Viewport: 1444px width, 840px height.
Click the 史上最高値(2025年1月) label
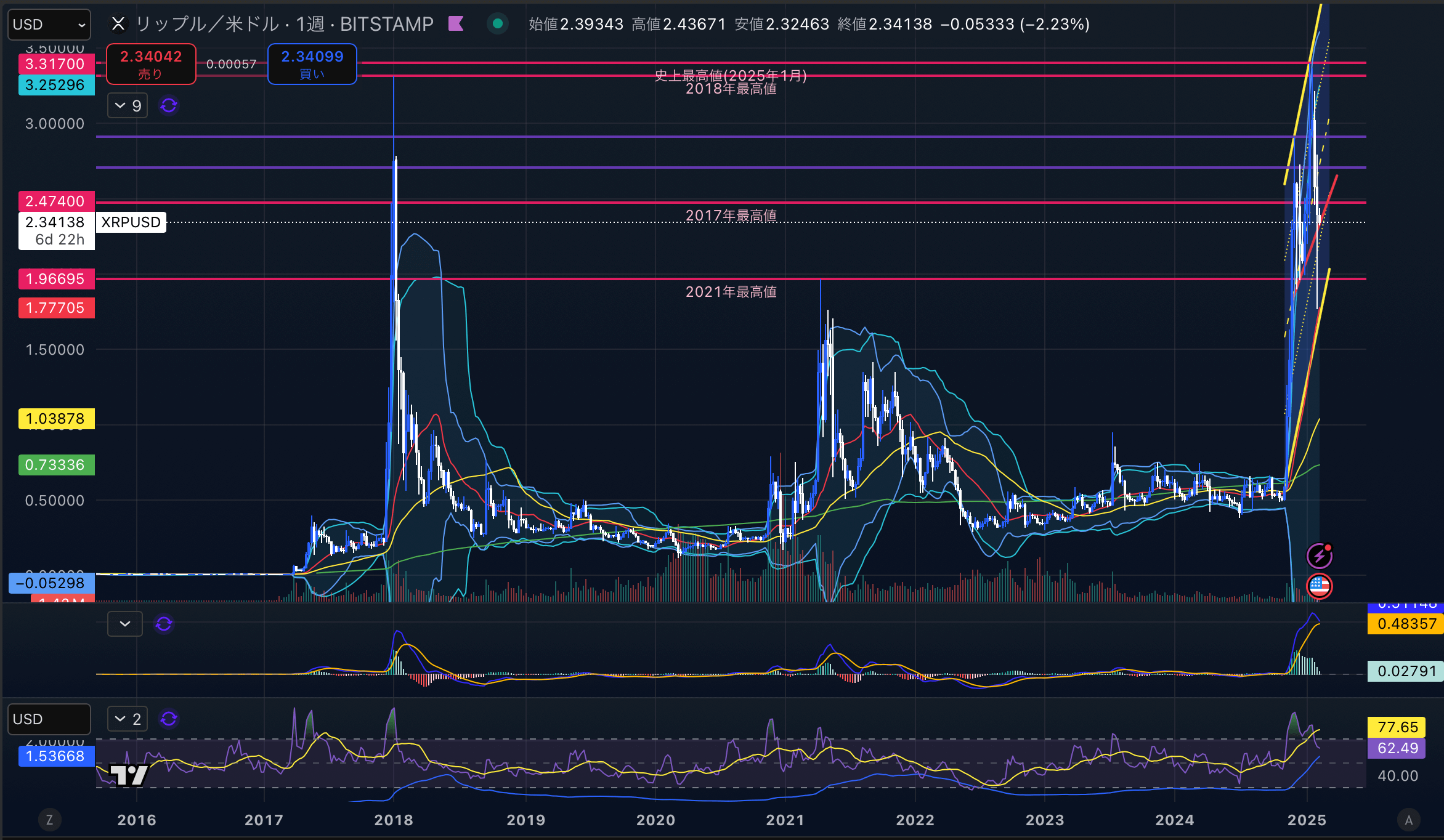click(x=731, y=75)
